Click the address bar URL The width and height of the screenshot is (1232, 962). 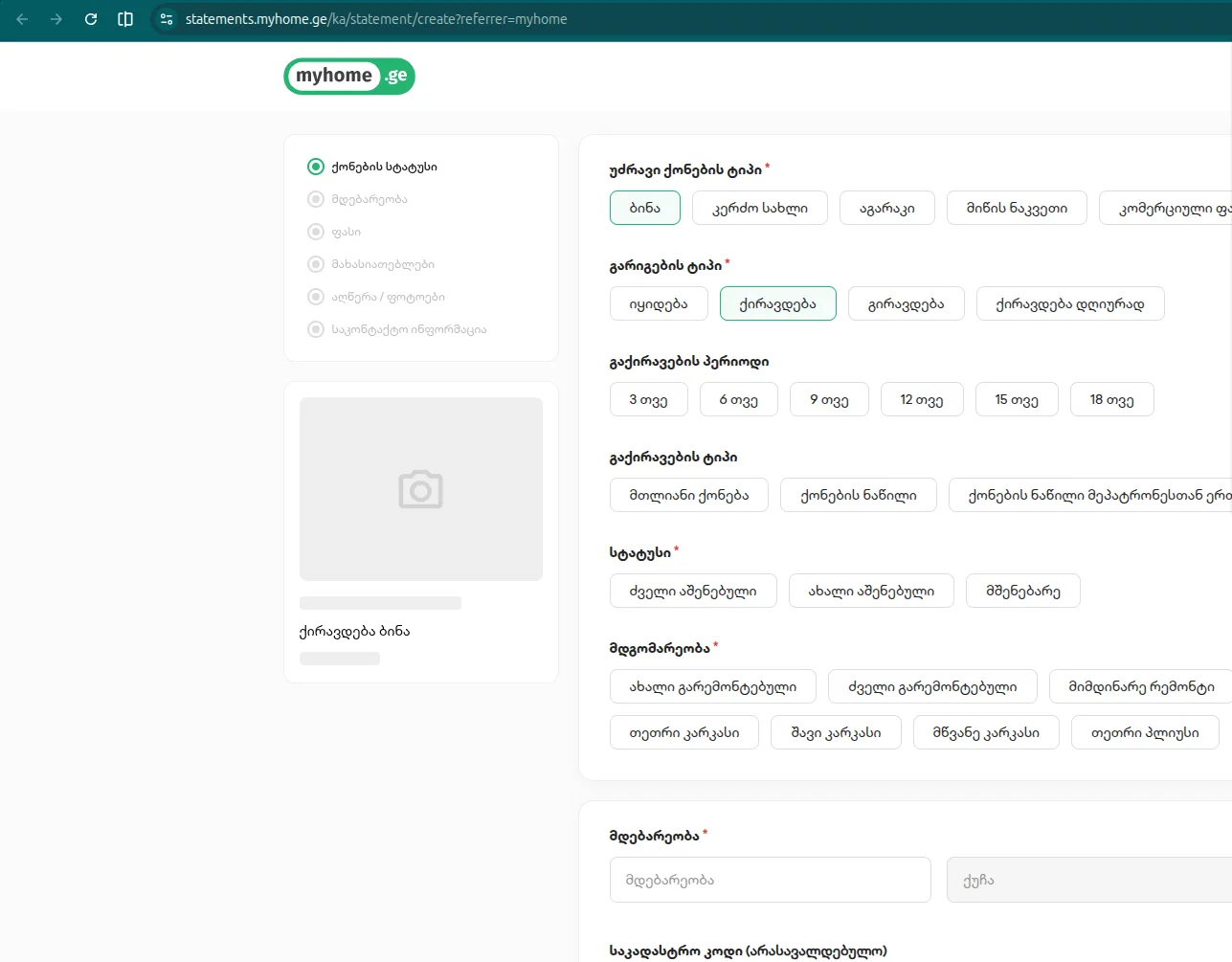[x=376, y=19]
